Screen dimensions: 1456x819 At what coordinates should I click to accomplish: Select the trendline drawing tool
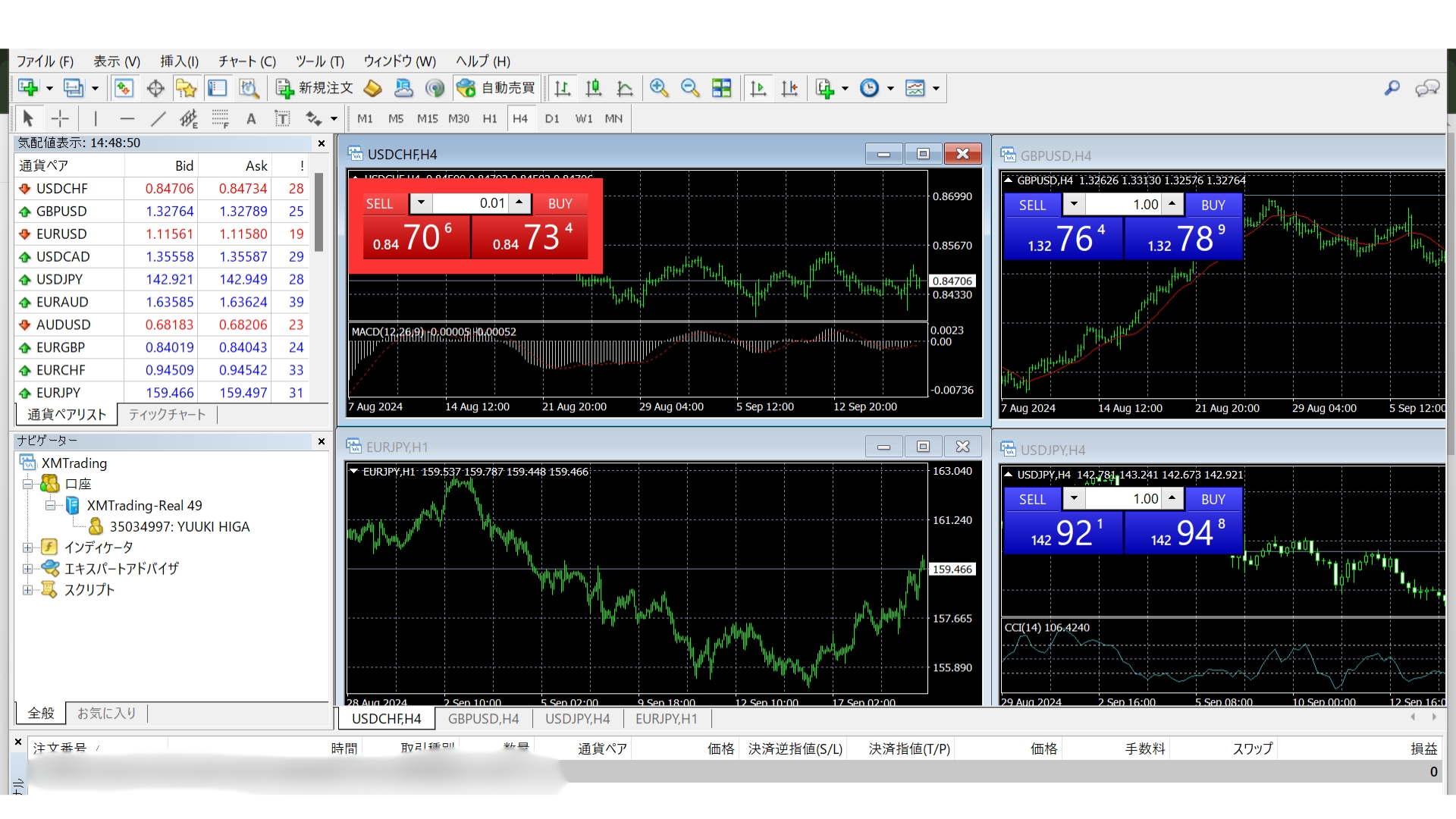[x=158, y=118]
